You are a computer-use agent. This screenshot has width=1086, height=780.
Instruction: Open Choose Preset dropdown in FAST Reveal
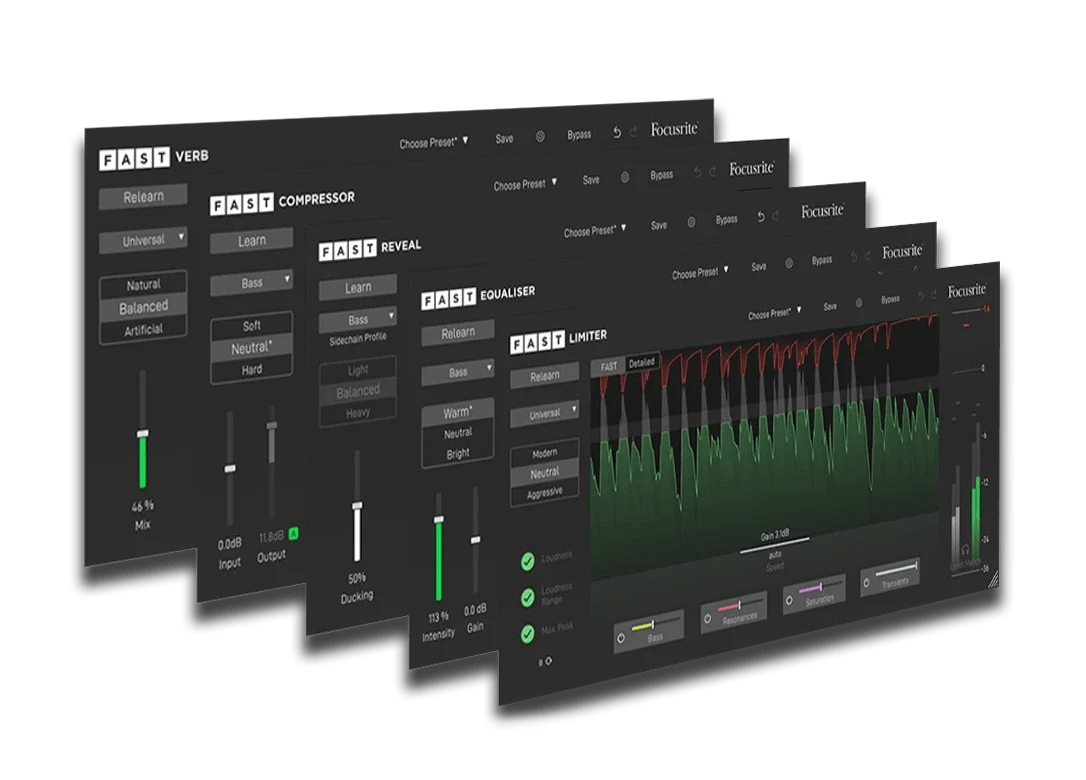pos(595,229)
